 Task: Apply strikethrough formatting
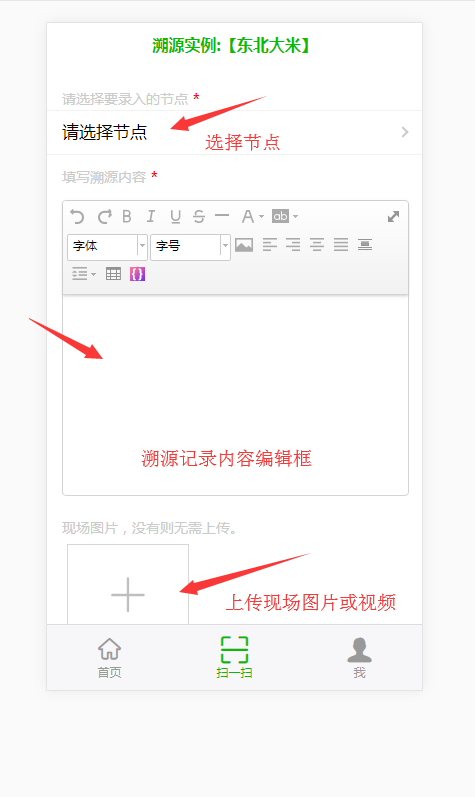[x=199, y=217]
